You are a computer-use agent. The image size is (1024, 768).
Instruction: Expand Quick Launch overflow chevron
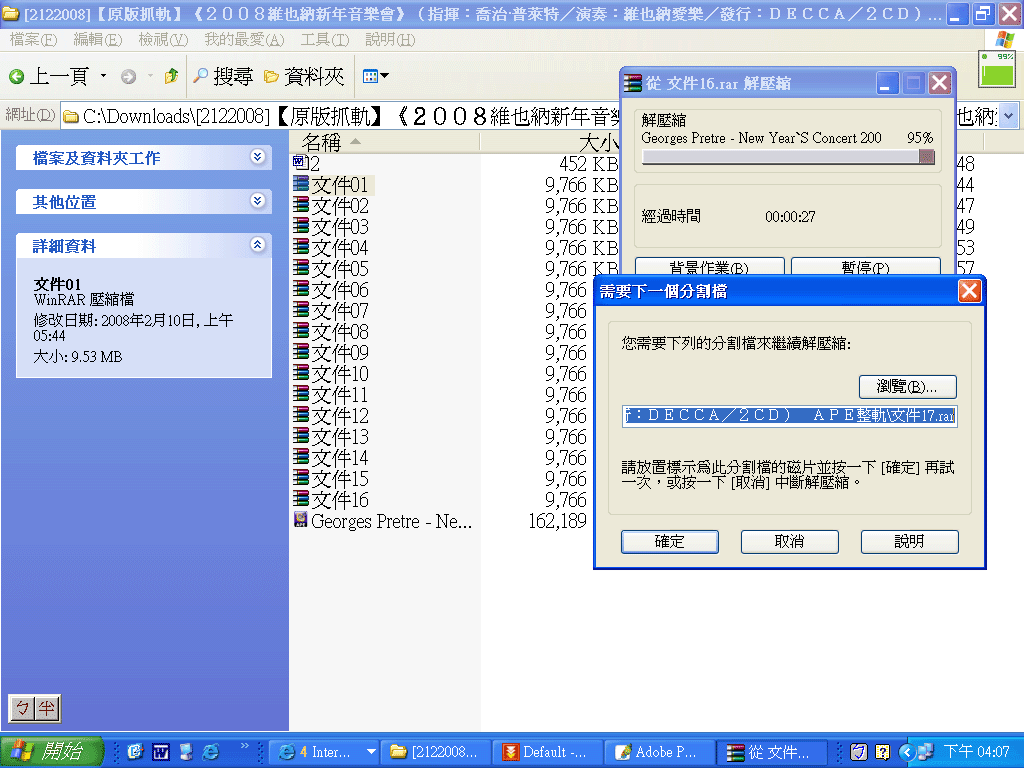[244, 745]
